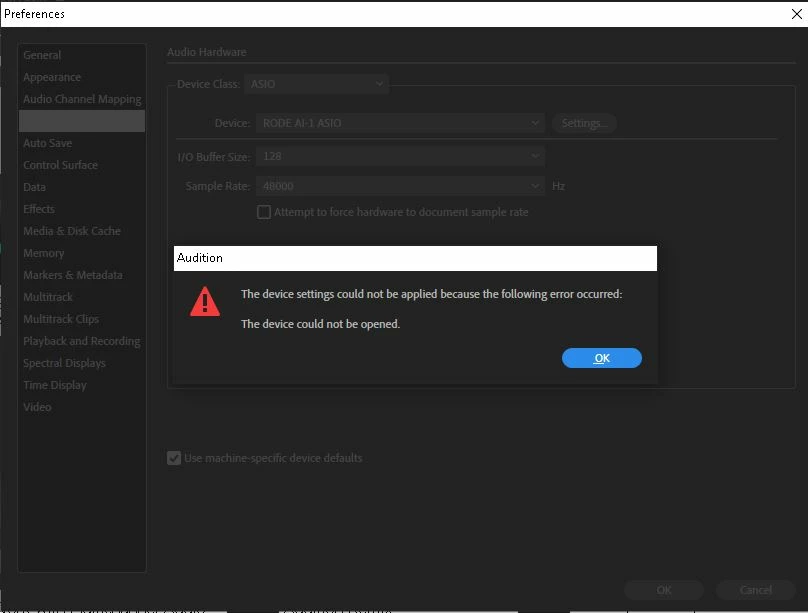Select the highlighted Audio Hardware sidebar entry
The width and height of the screenshot is (808, 613).
(82, 121)
